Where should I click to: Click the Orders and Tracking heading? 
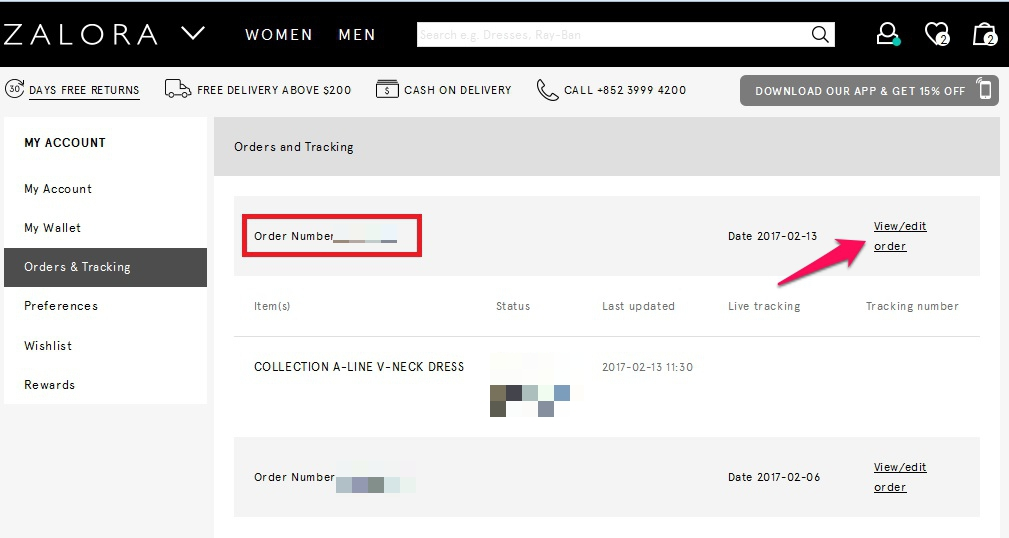[x=293, y=147]
